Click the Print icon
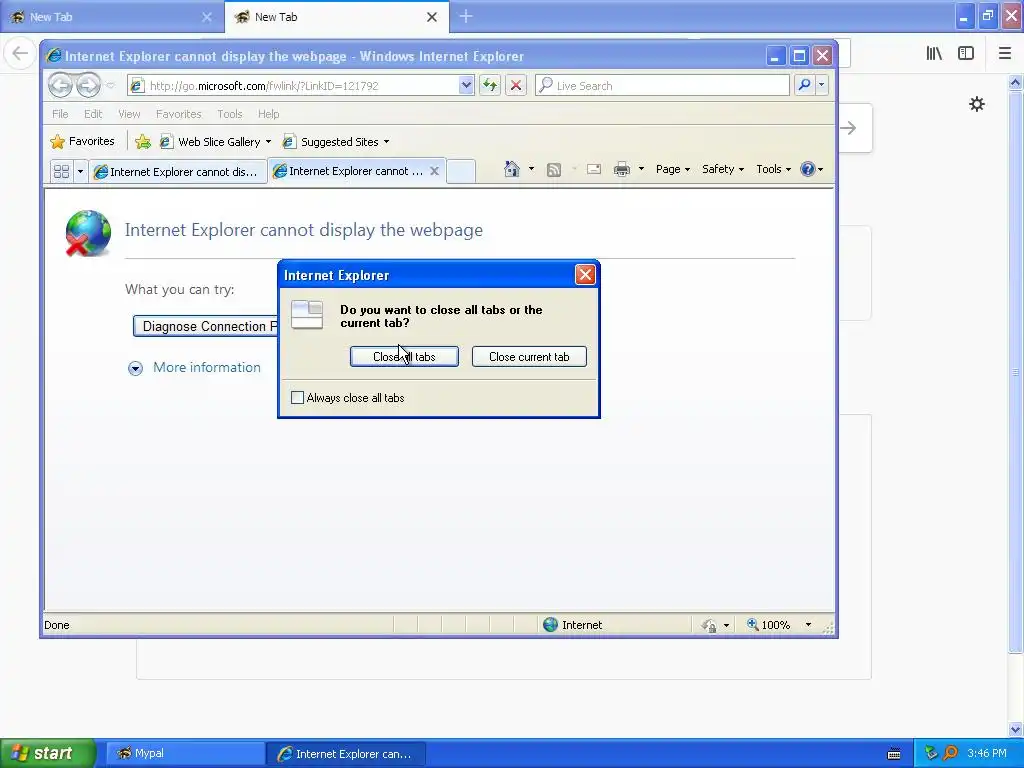Image resolution: width=1024 pixels, height=768 pixels. coord(622,170)
